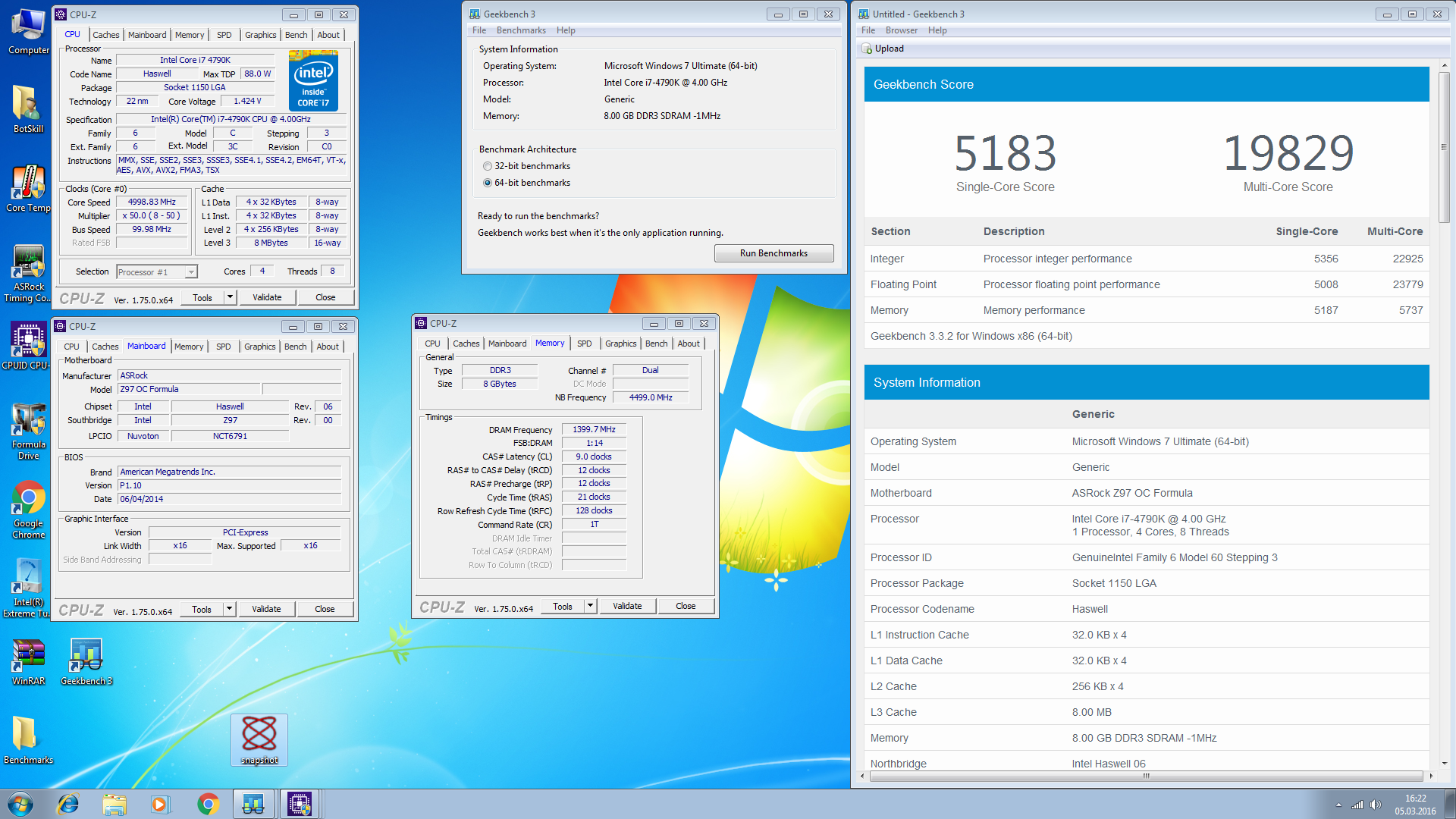Click the 5183 Single-Core Score

click(x=1006, y=153)
